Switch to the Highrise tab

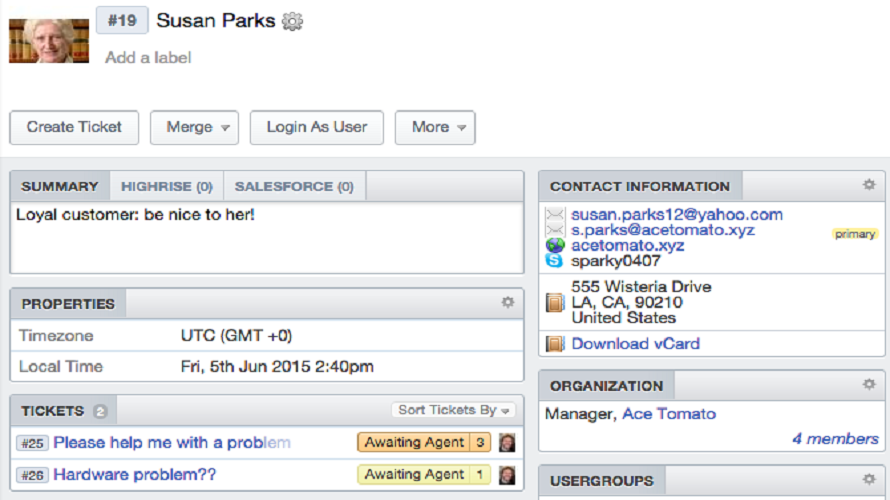click(x=166, y=186)
